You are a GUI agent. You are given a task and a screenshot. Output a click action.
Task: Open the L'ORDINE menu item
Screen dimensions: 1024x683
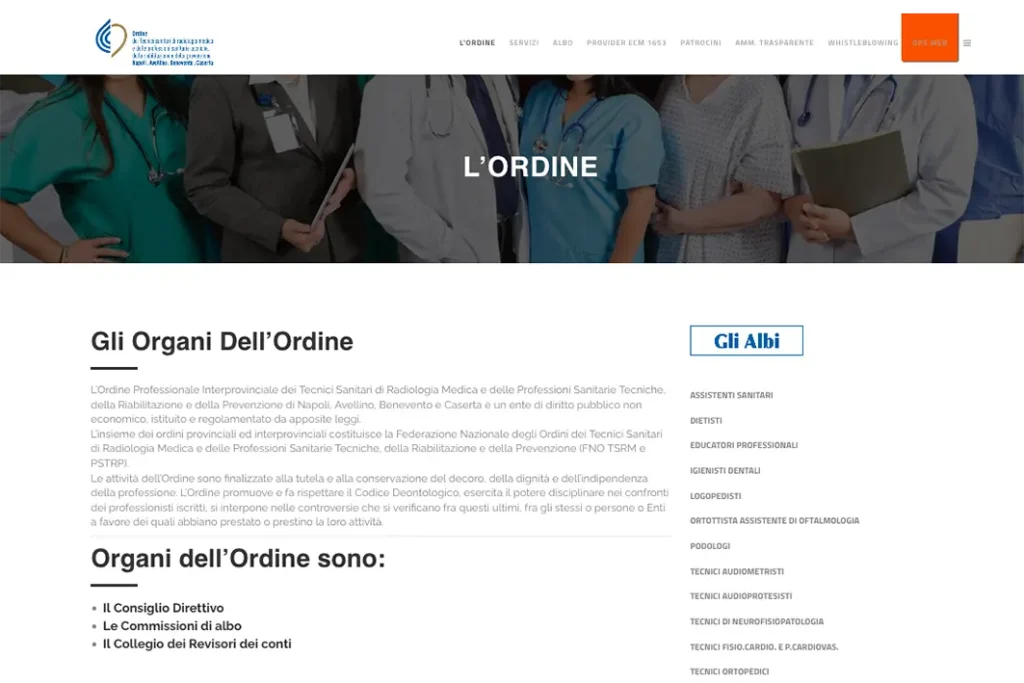(x=477, y=43)
